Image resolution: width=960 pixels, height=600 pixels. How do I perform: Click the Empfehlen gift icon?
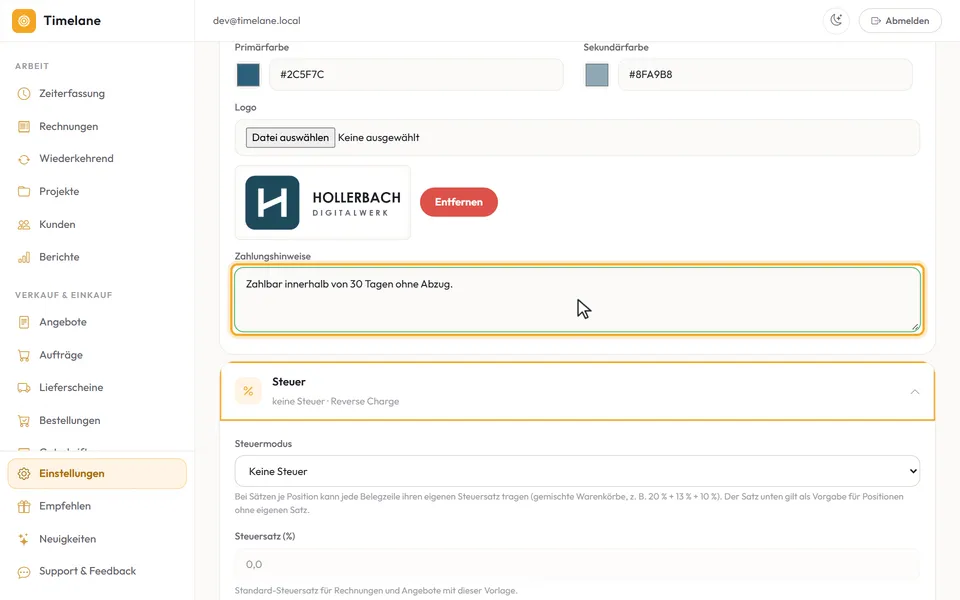[24, 506]
